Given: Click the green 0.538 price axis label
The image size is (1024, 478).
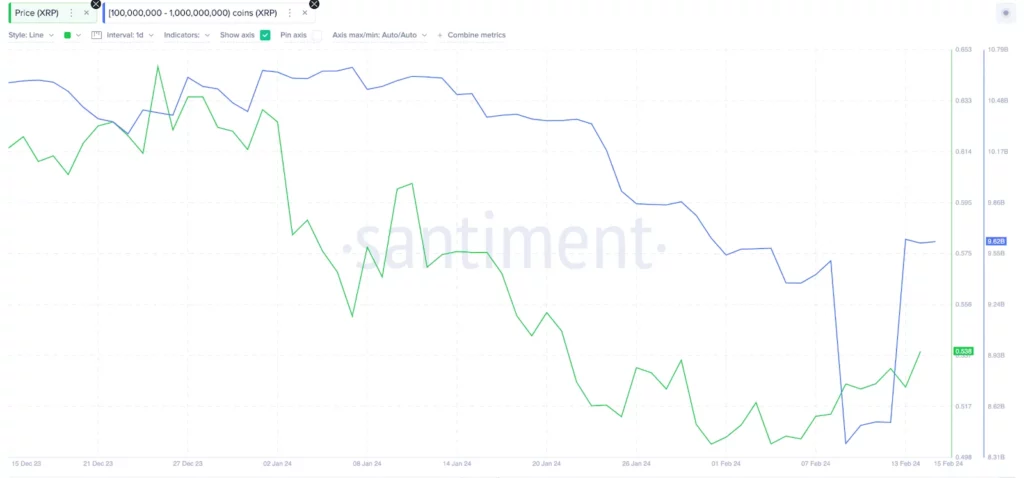Looking at the screenshot, I should (964, 351).
